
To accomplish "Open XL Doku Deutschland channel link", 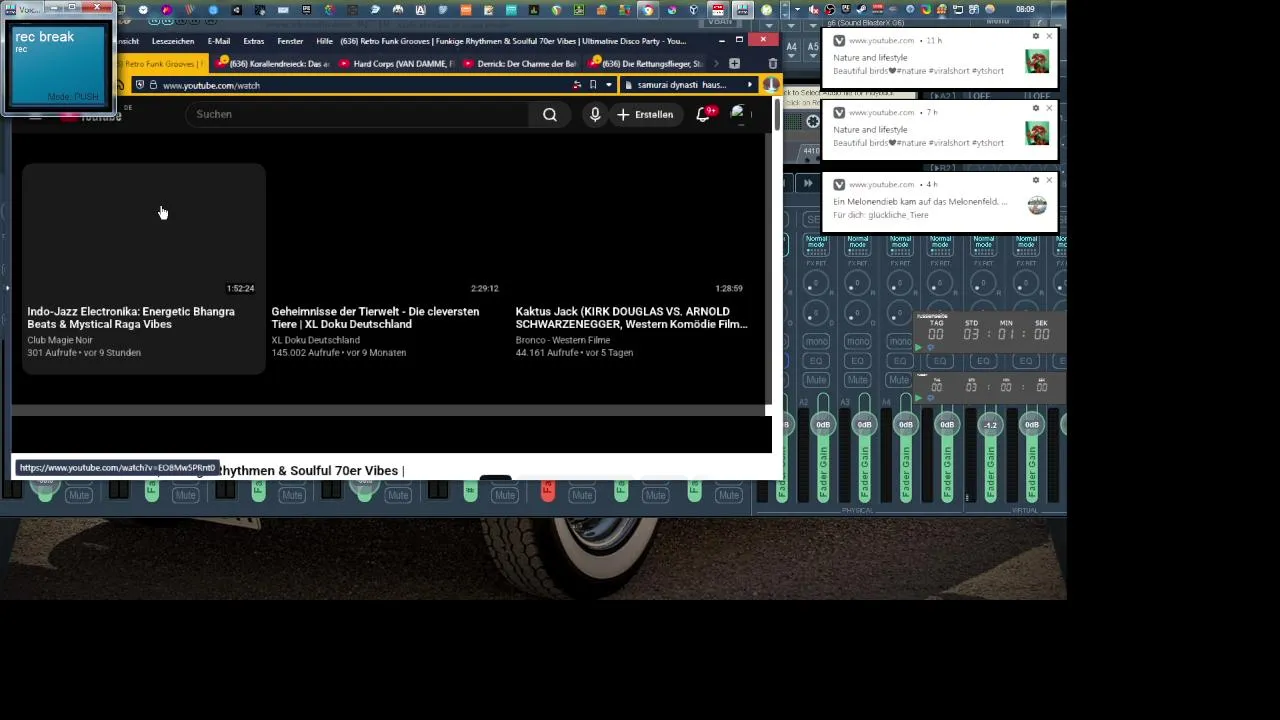I will point(315,340).
